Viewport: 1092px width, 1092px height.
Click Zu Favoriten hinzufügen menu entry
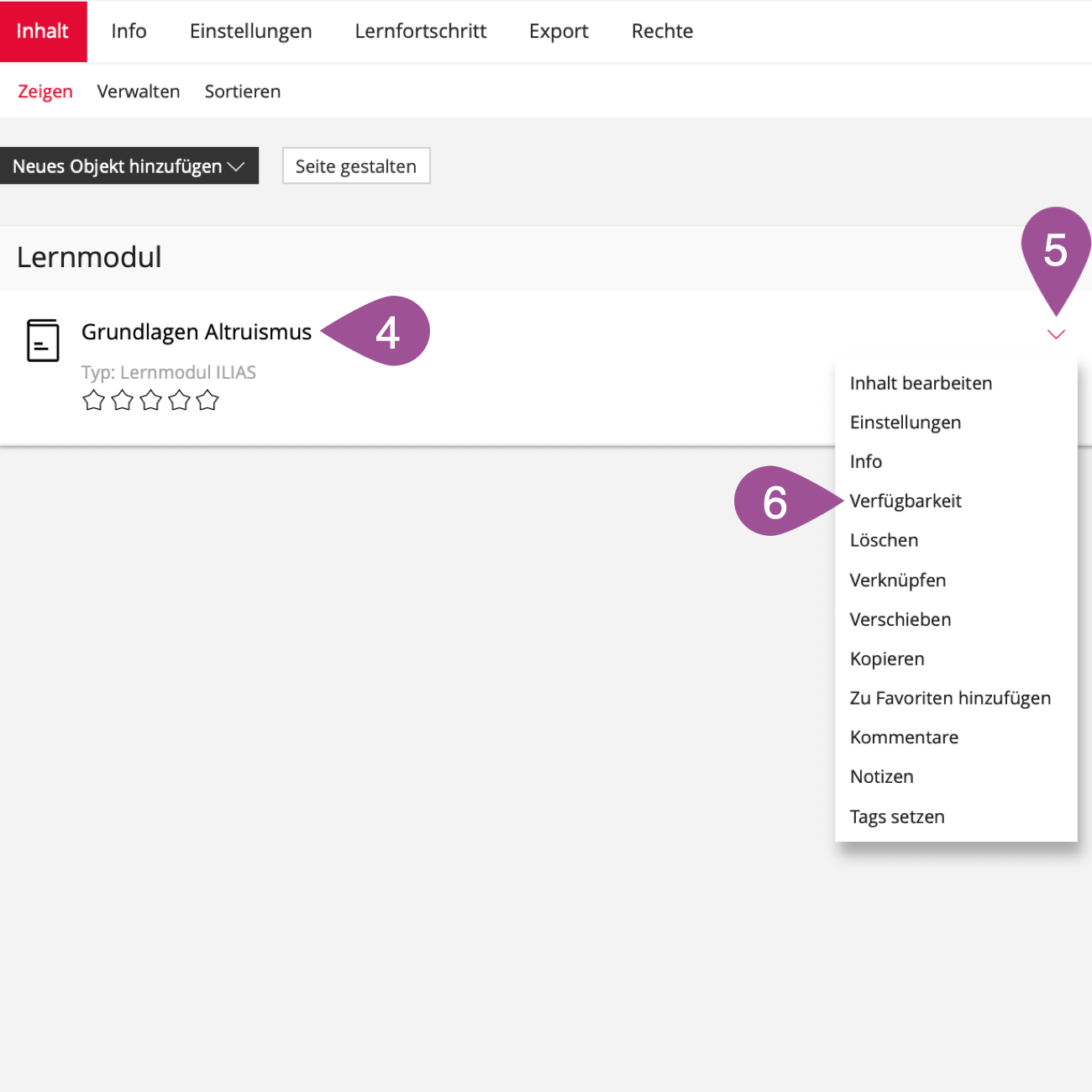[950, 698]
